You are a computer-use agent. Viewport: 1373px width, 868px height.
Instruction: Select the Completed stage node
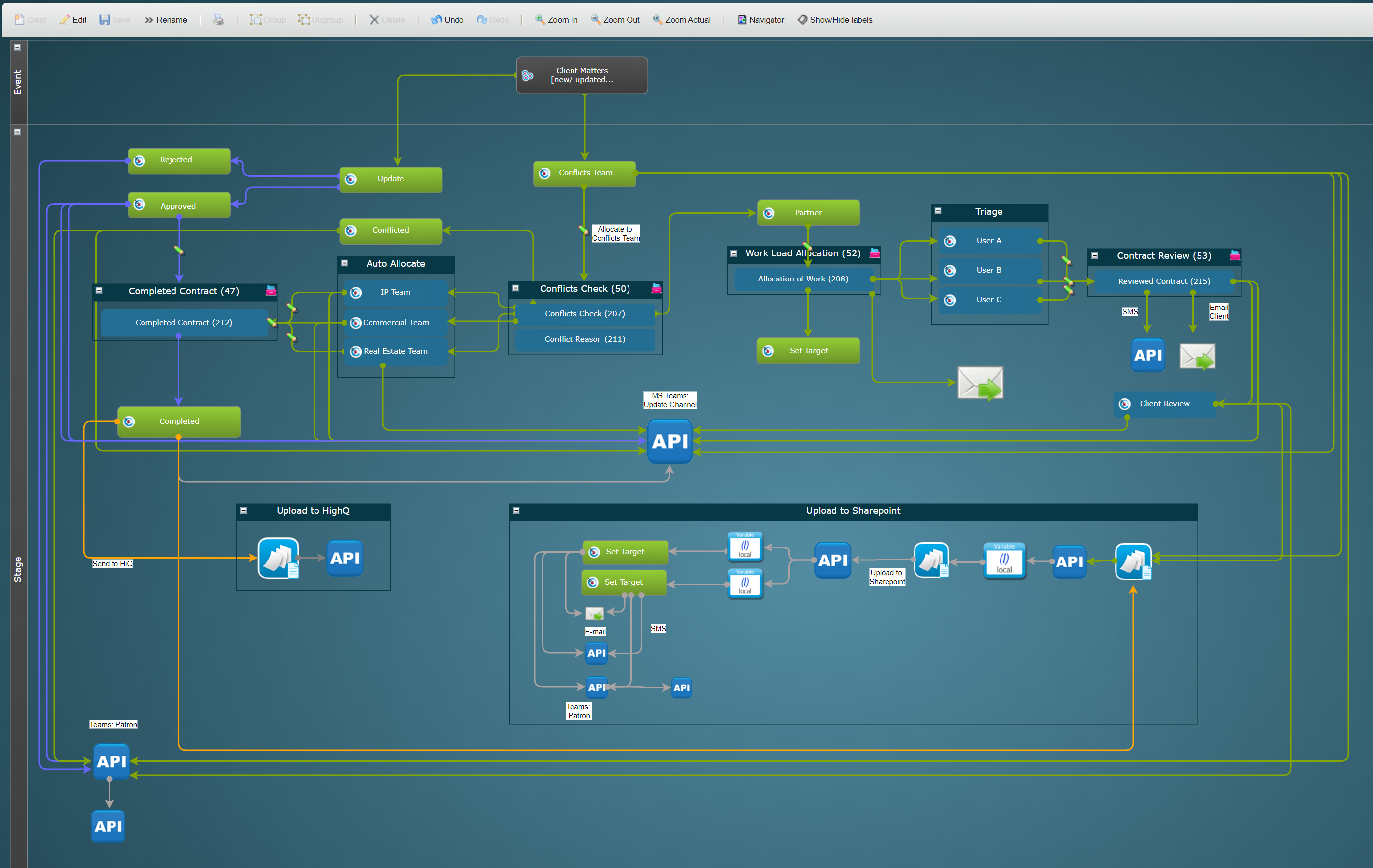tap(179, 422)
